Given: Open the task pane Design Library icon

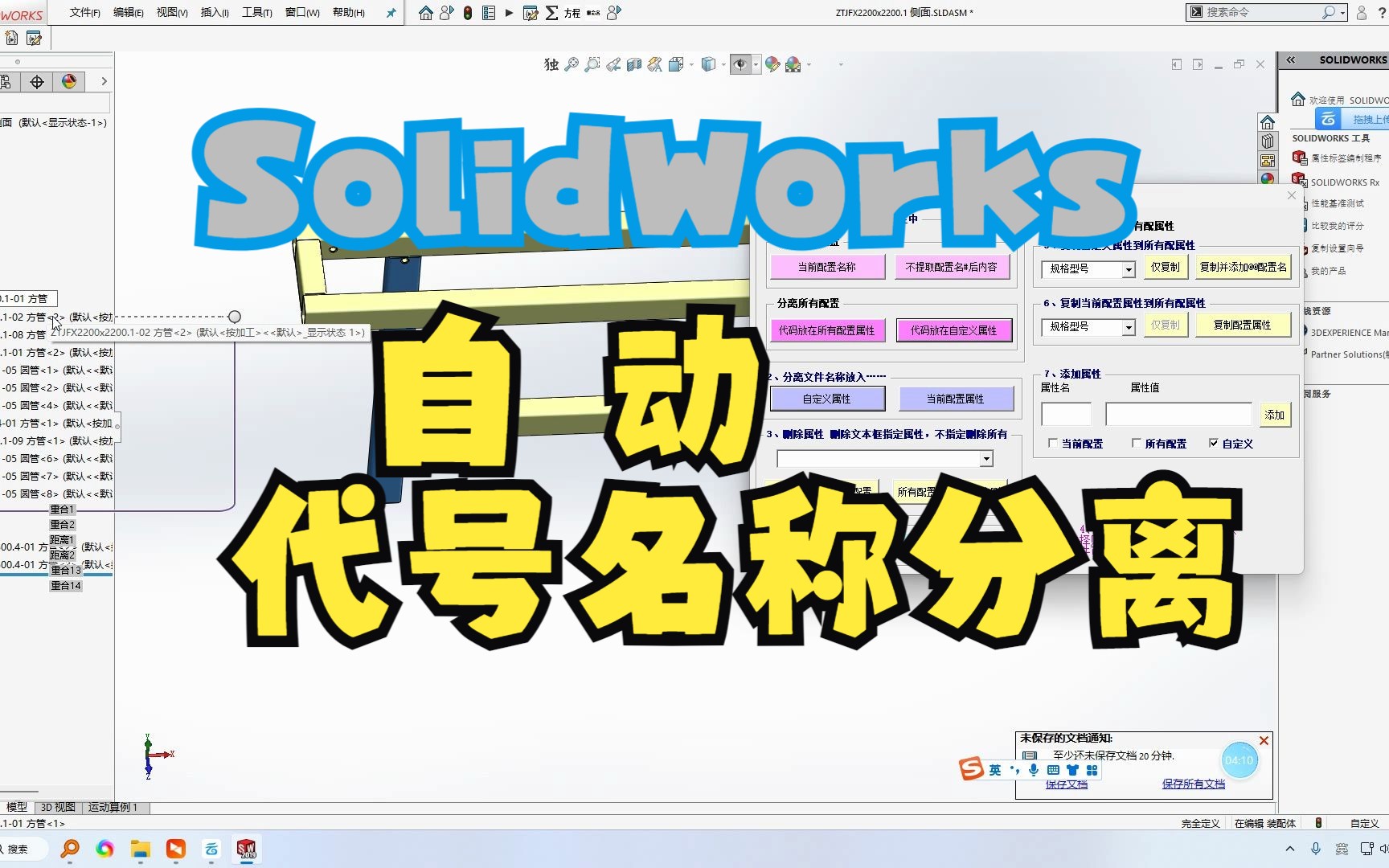Looking at the screenshot, I should [1268, 141].
